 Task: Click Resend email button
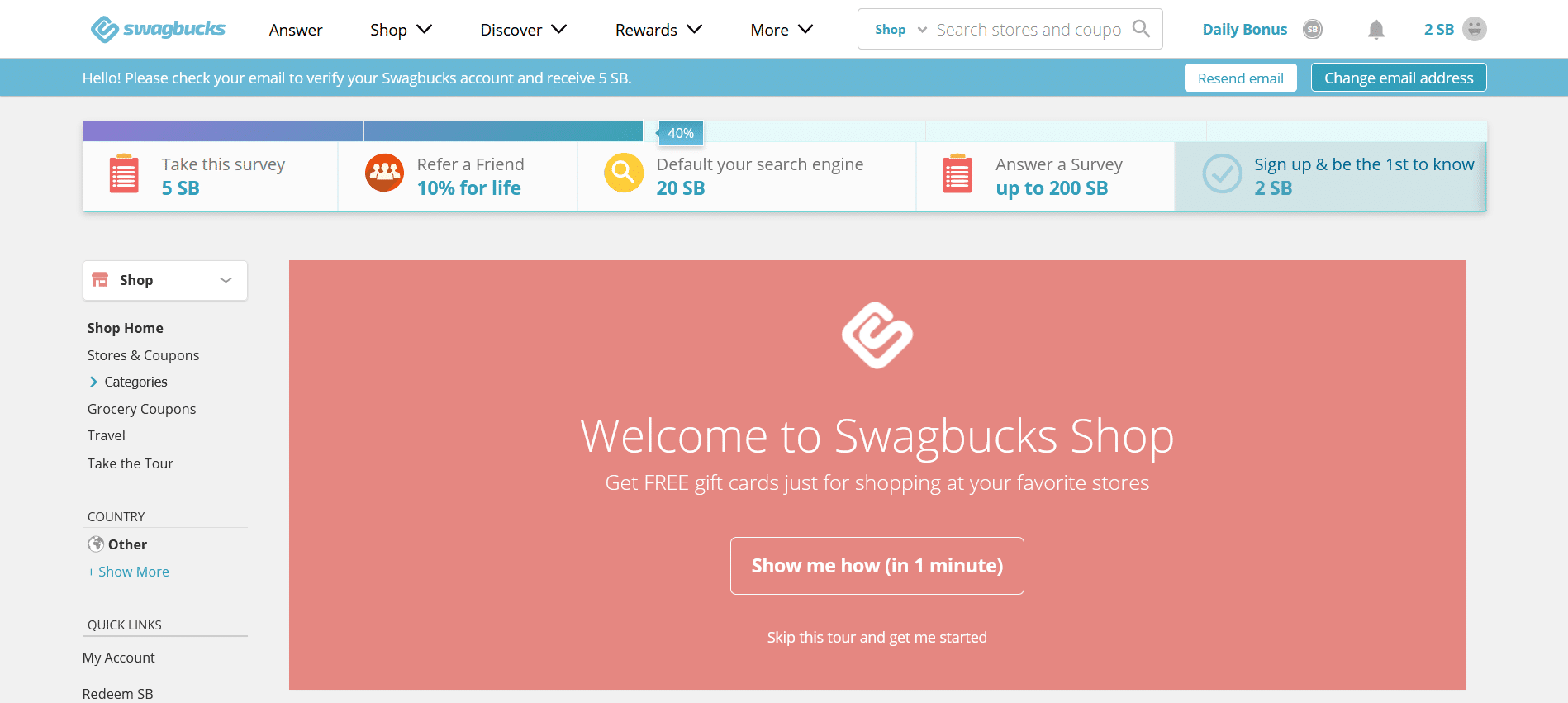click(1240, 78)
